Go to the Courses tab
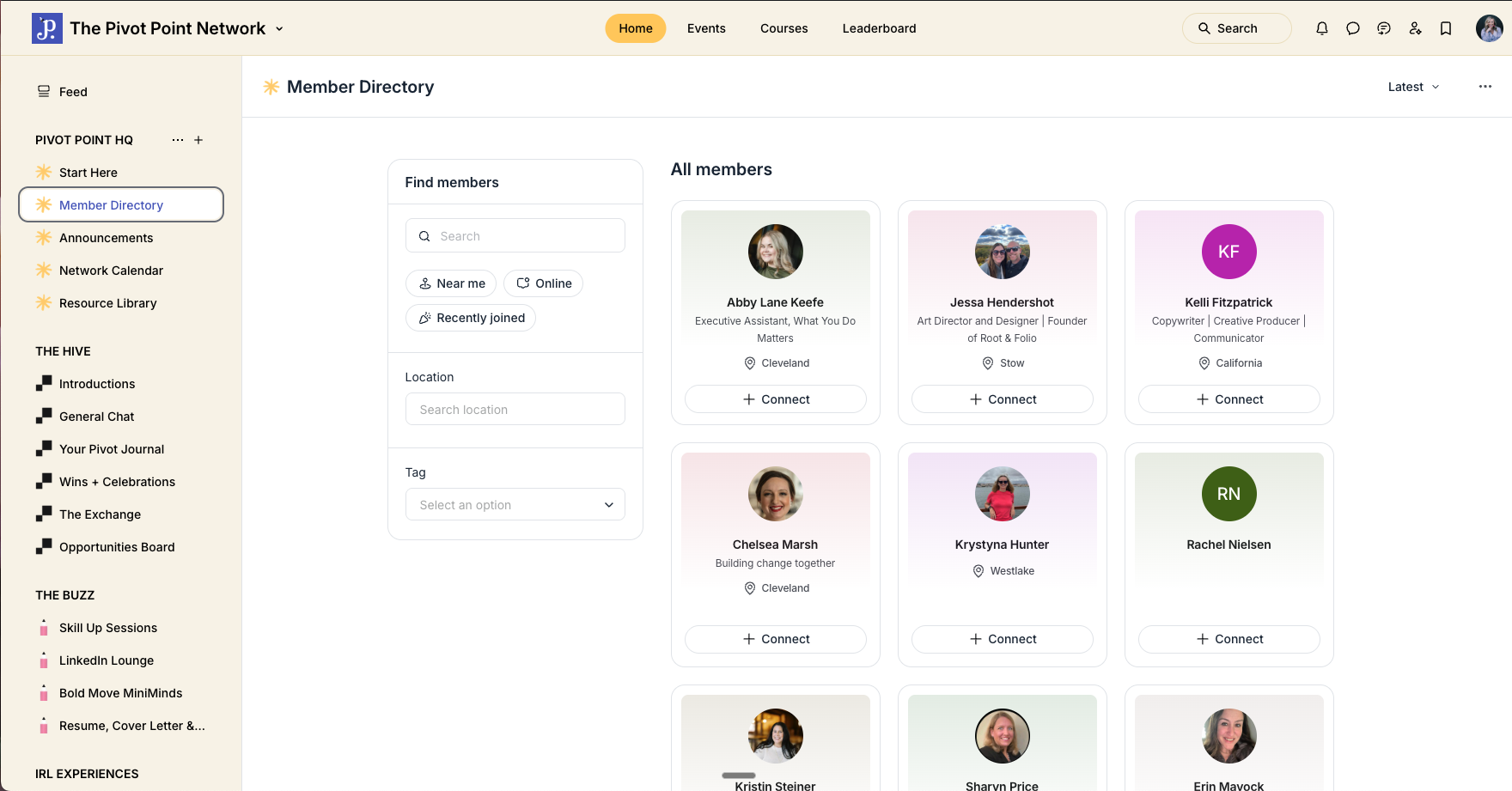Image resolution: width=1512 pixels, height=791 pixels. click(784, 28)
